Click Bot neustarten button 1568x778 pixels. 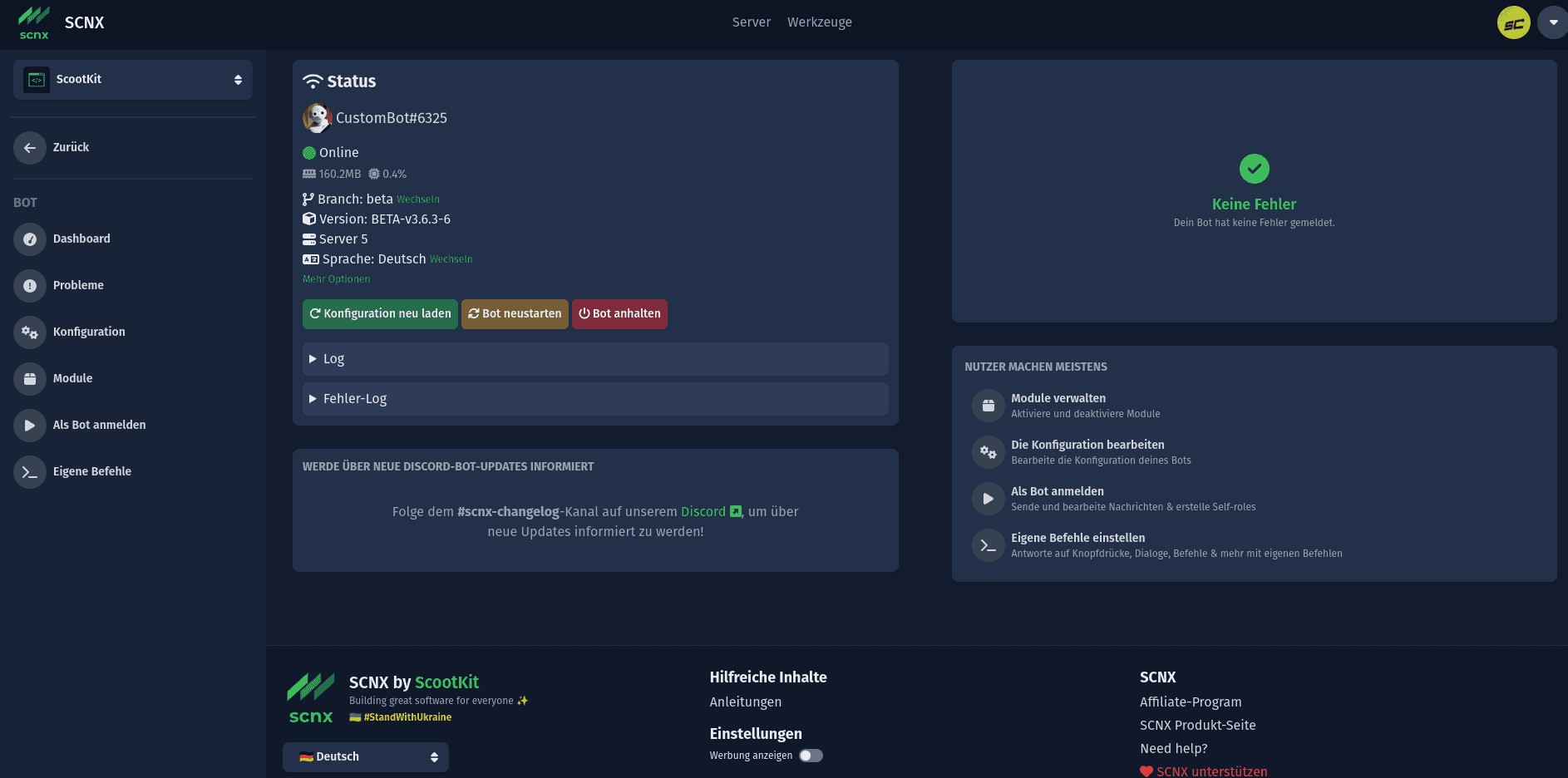[515, 314]
